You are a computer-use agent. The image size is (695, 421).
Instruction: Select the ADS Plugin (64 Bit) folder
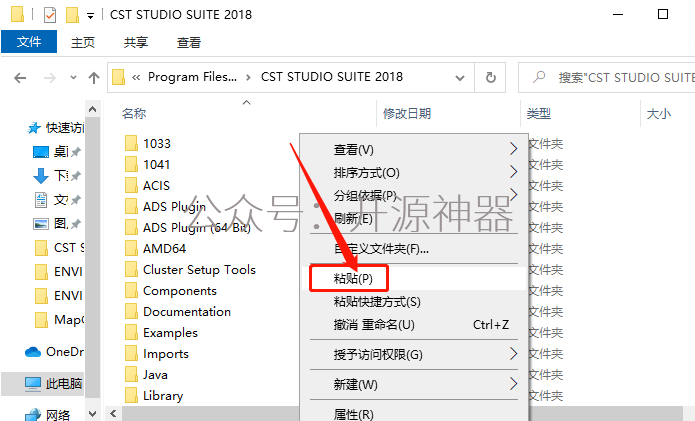pos(196,228)
